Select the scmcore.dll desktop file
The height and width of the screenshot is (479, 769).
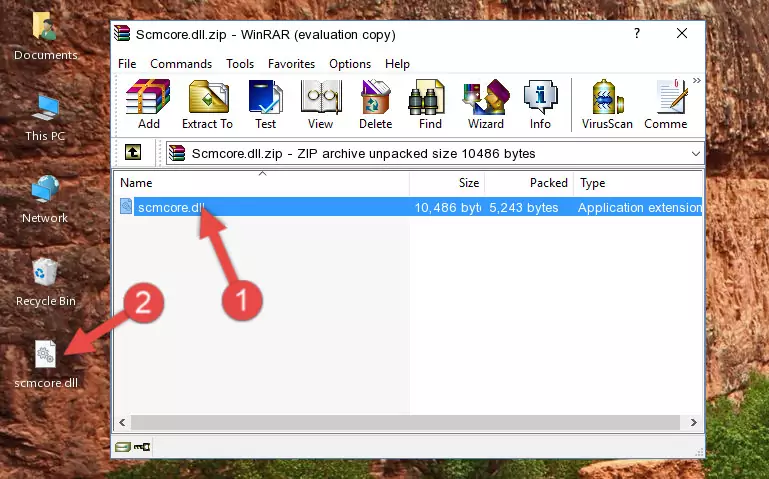pos(46,364)
